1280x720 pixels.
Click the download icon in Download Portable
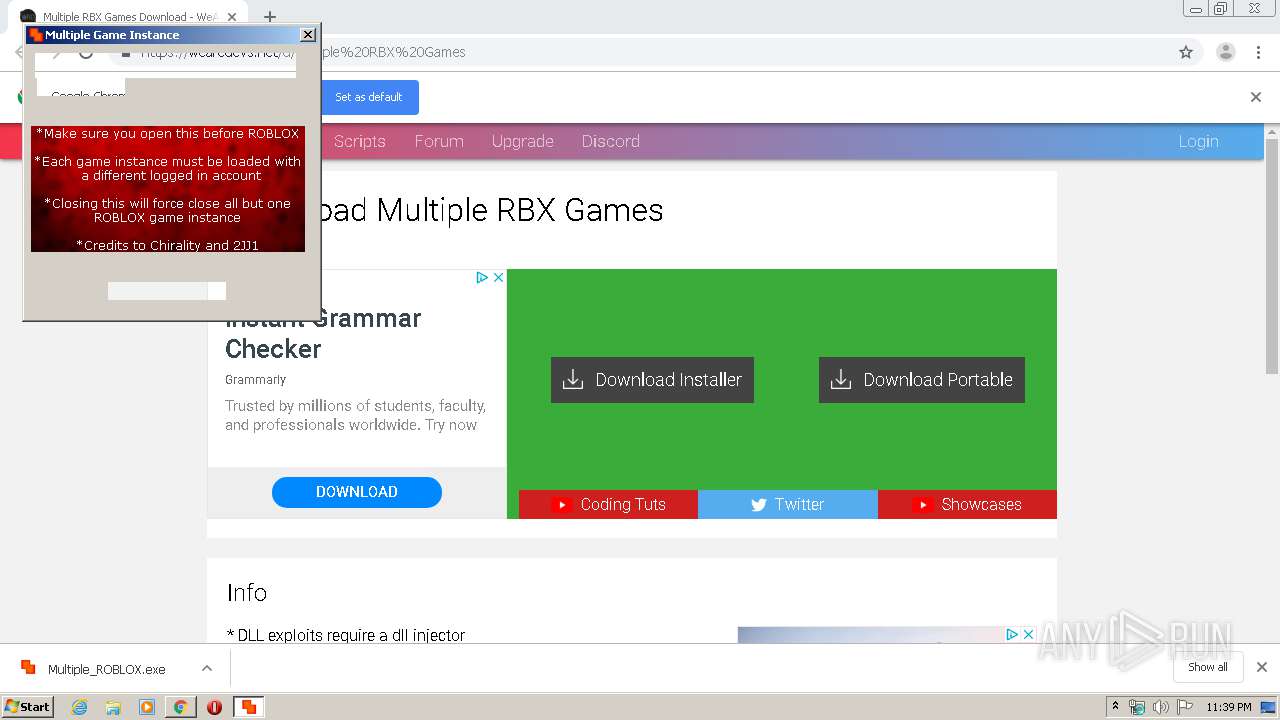tap(841, 380)
